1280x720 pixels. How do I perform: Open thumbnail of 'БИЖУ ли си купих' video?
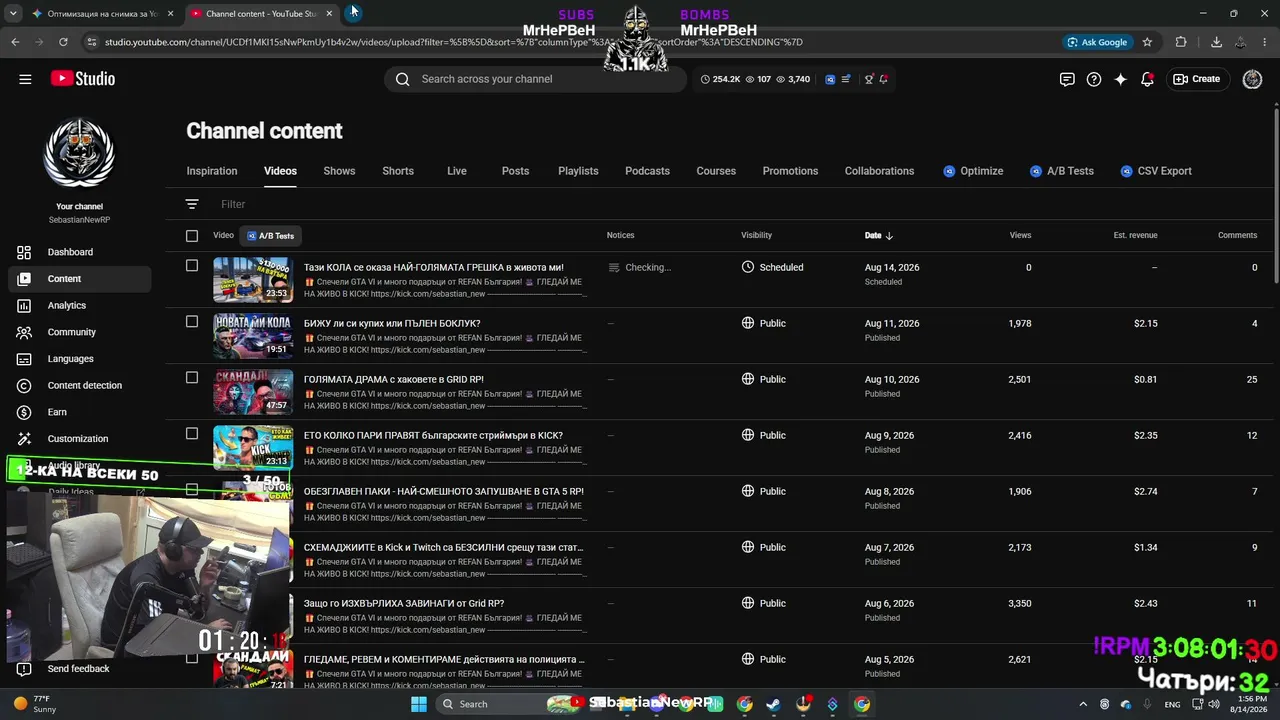[x=253, y=336]
